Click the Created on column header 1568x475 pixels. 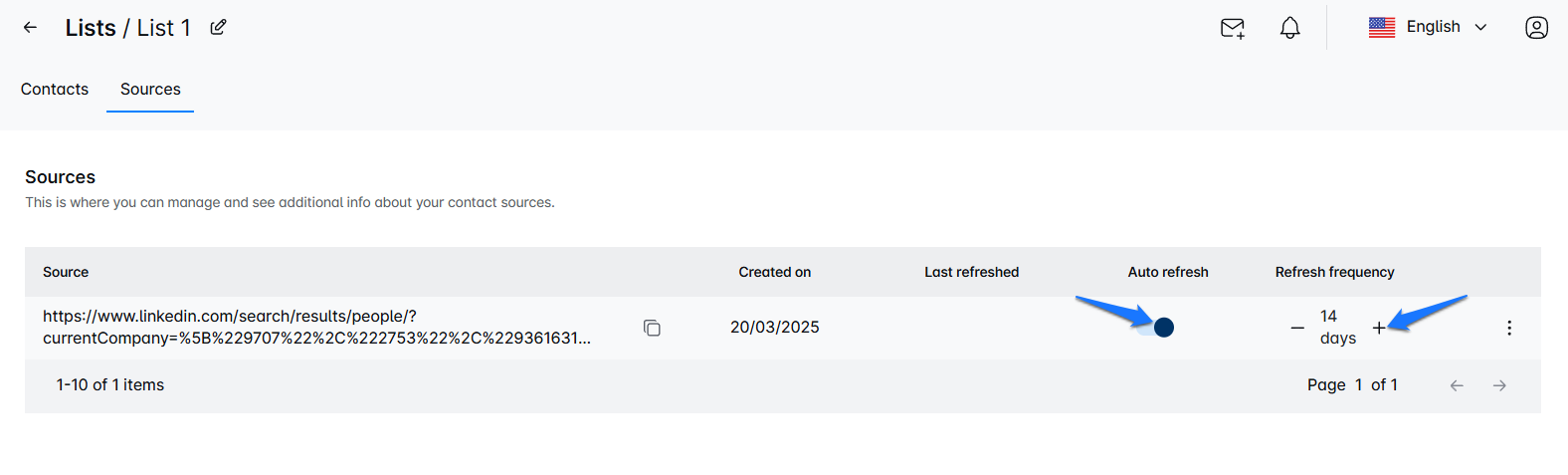[774, 272]
